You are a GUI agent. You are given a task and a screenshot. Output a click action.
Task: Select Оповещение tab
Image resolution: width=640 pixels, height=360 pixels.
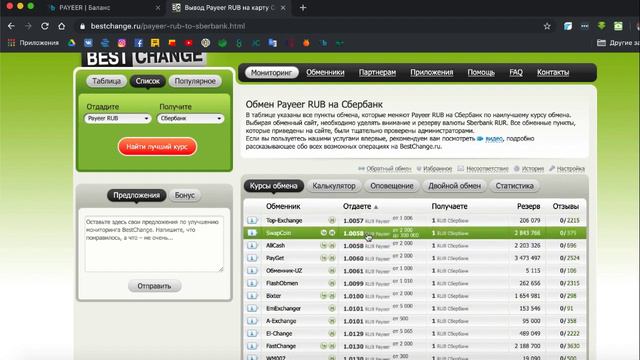click(392, 186)
